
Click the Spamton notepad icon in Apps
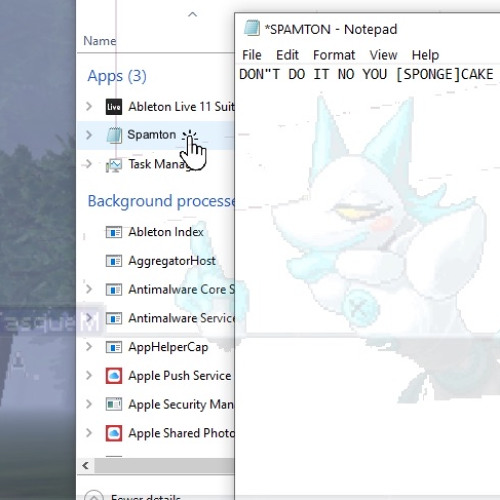point(114,135)
